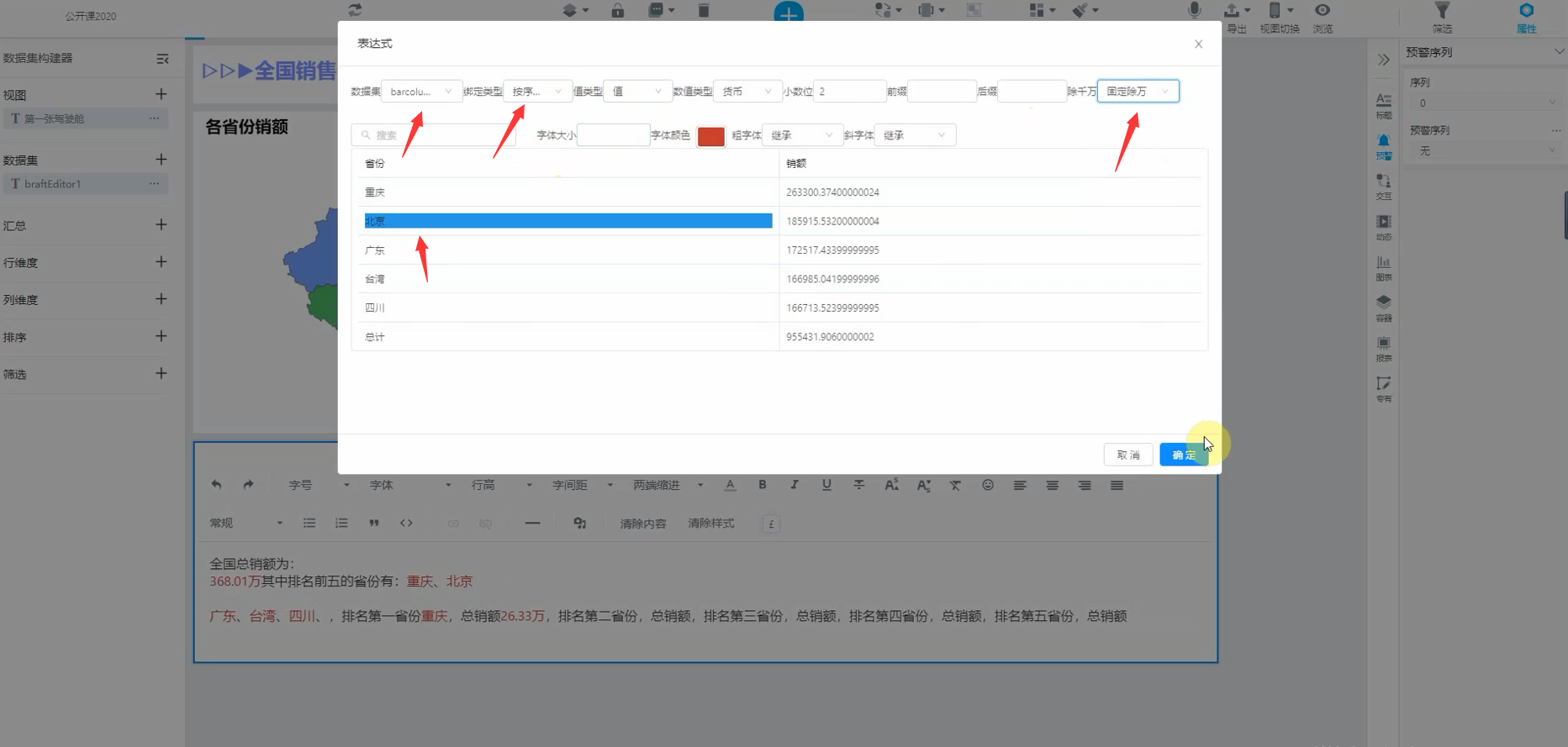Click the blockquote quotation icon
This screenshot has width=1568, height=747.
[x=374, y=523]
